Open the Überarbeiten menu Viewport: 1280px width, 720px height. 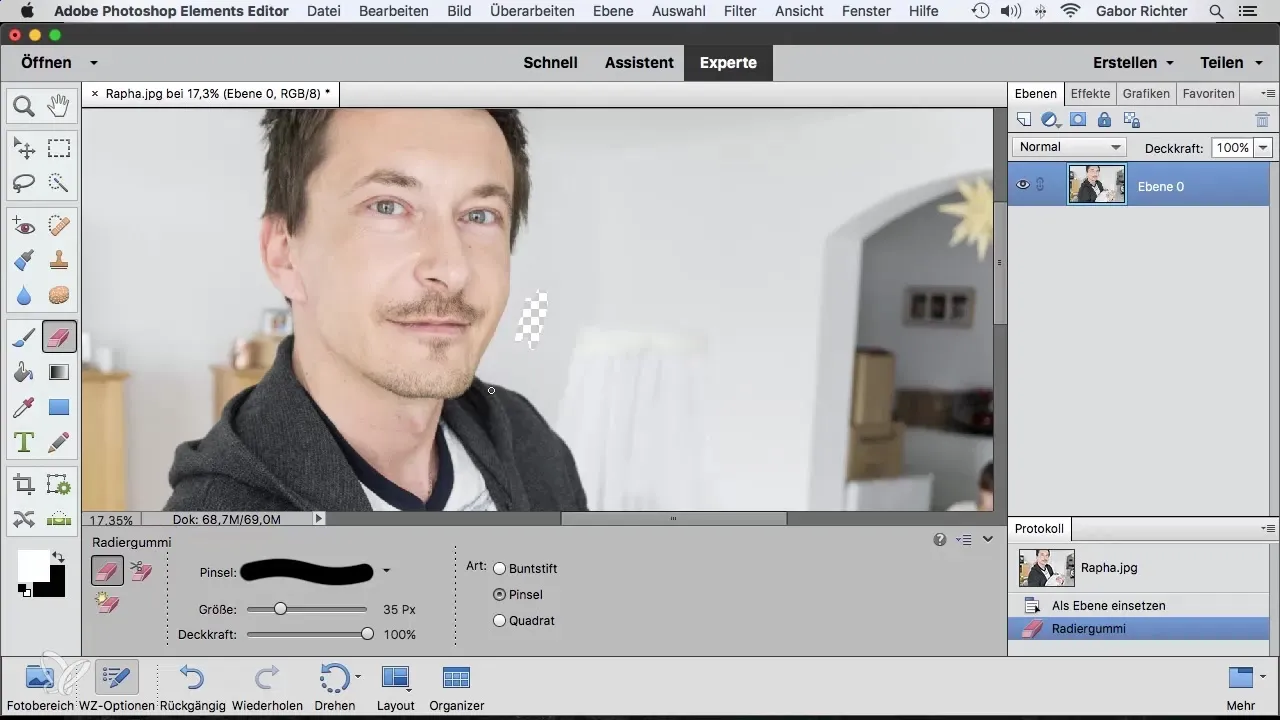(x=532, y=11)
